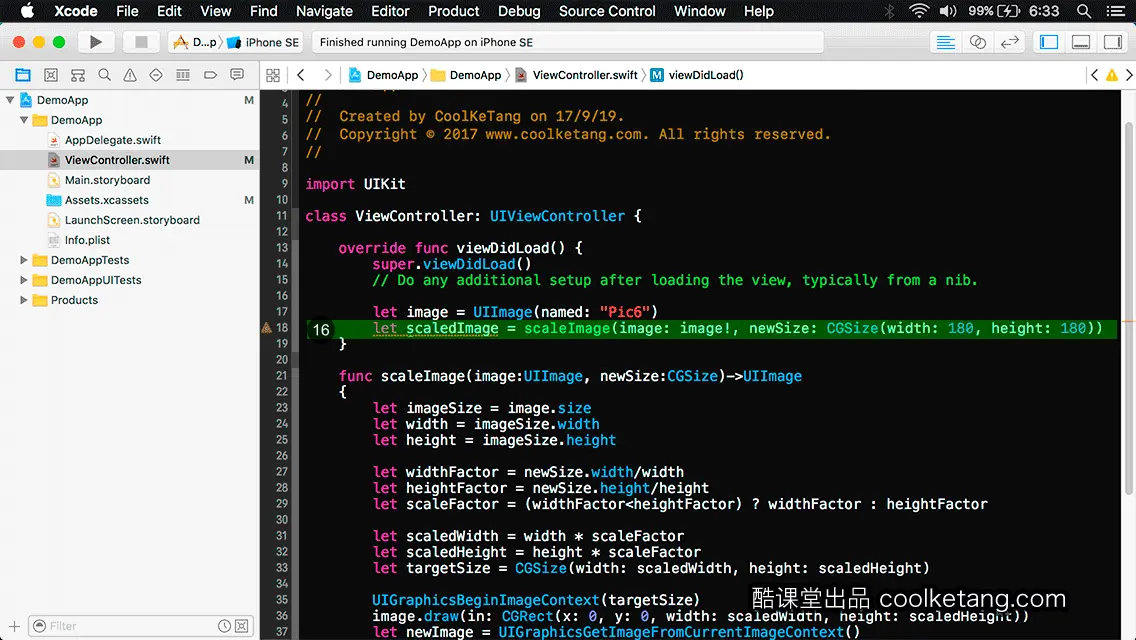Open the Source Control navigator
Image resolution: width=1136 pixels, height=640 pixels.
[51, 75]
